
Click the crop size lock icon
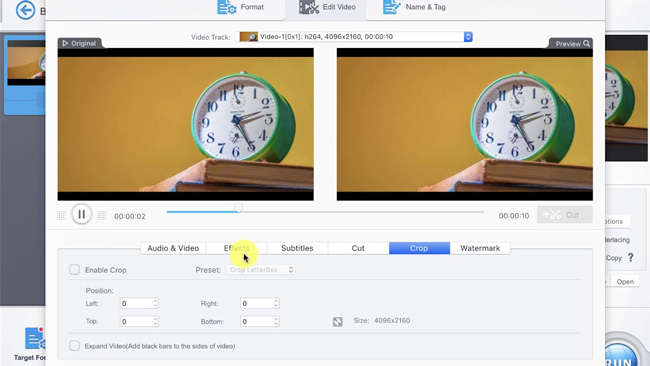click(337, 322)
